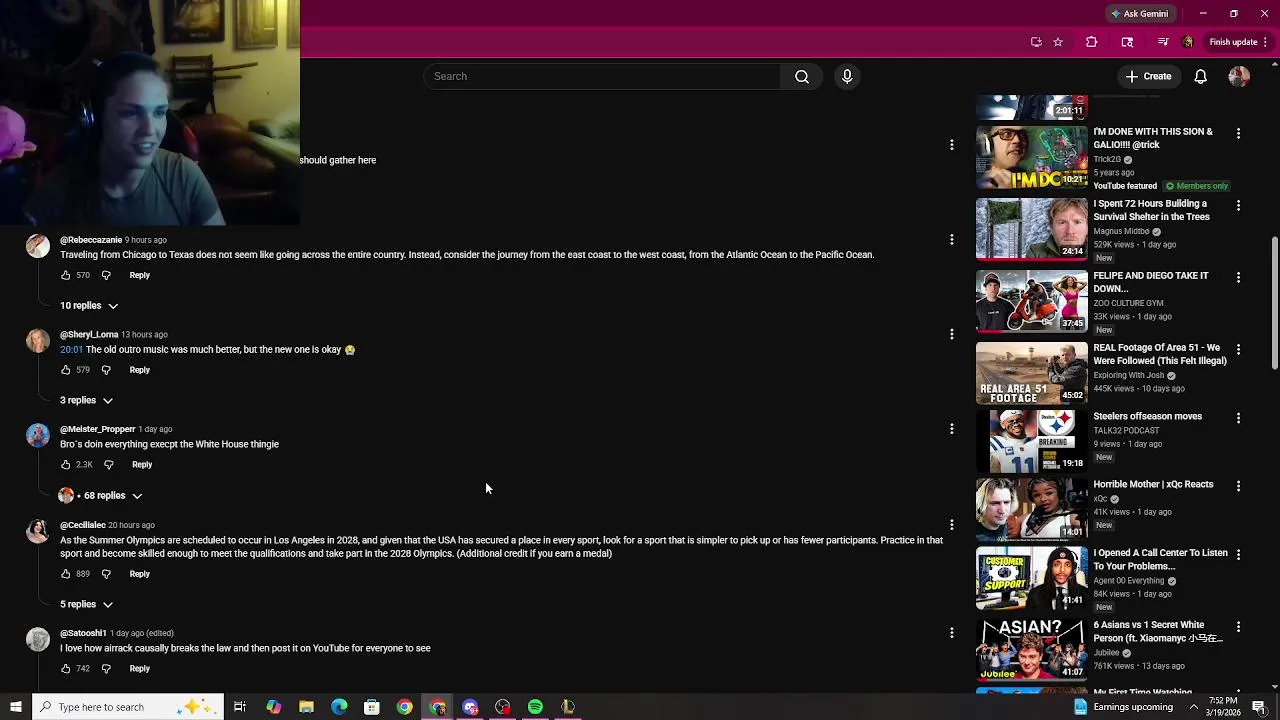
Task: Open options menu for Sheryl_Lorna's comment
Action: point(951,334)
